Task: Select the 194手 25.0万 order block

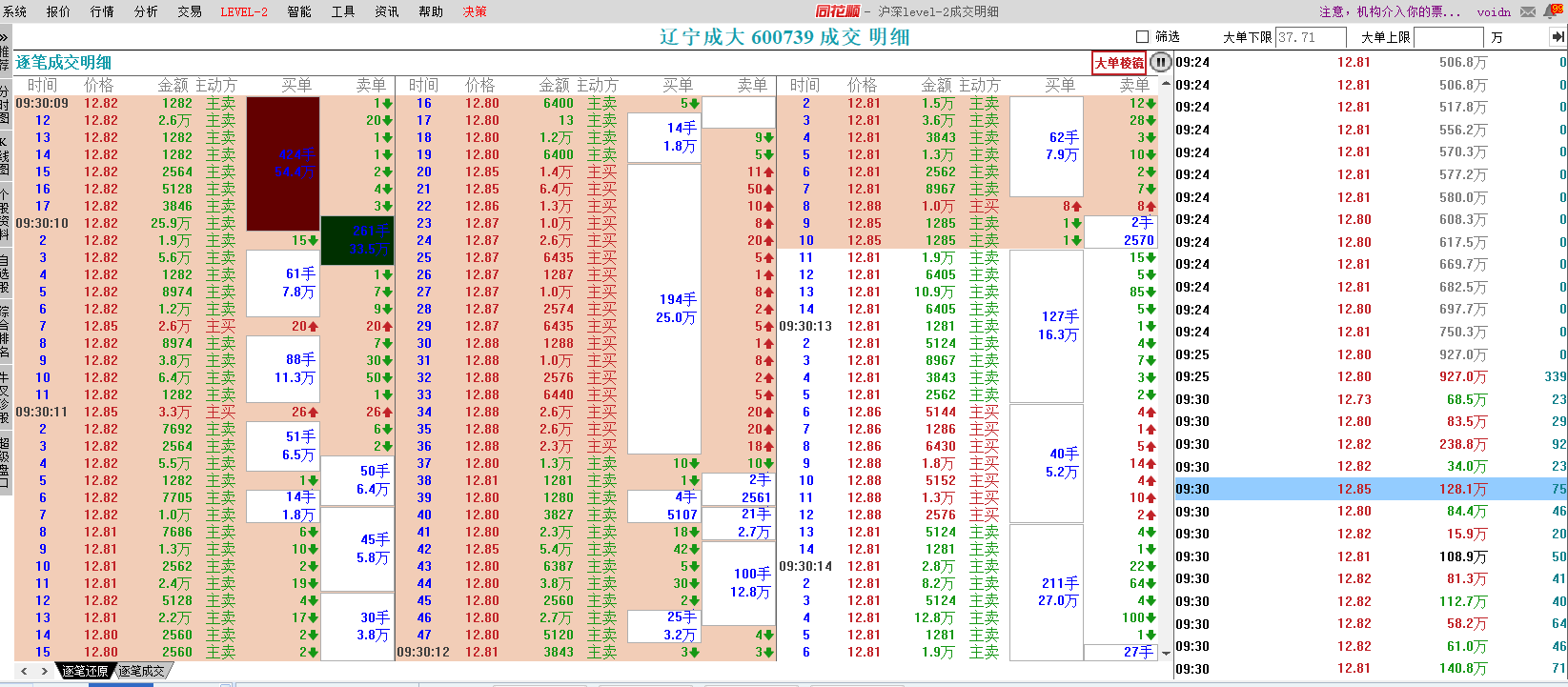Action: click(x=664, y=309)
